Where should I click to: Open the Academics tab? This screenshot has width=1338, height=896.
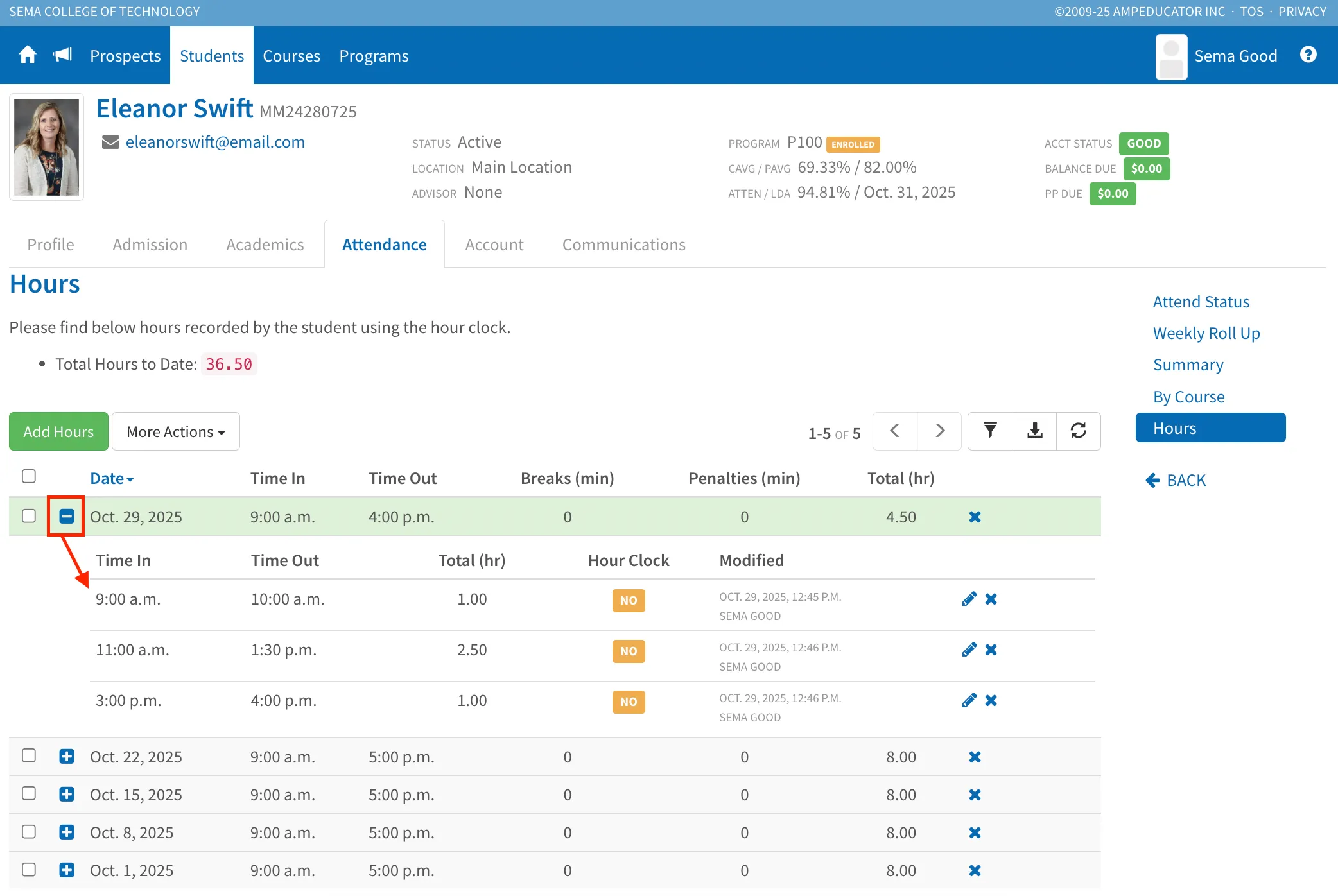click(x=265, y=245)
